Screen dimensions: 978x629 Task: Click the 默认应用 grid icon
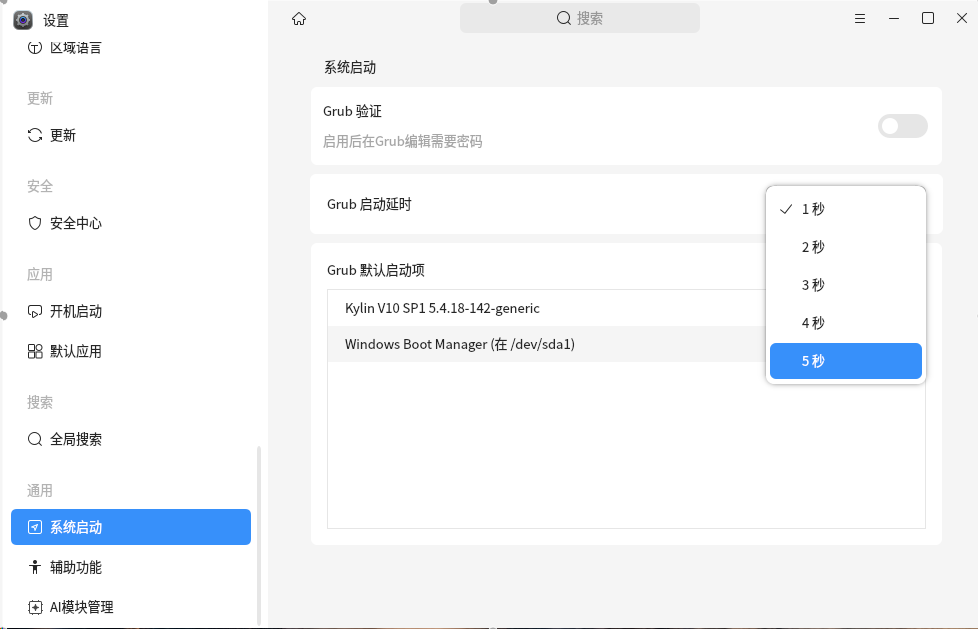(x=35, y=351)
